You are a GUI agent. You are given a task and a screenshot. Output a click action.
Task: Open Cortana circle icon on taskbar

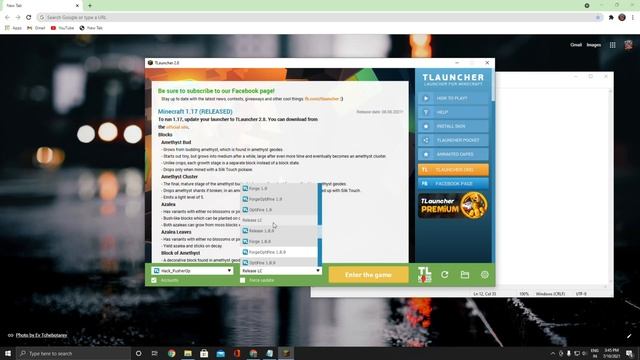138,353
